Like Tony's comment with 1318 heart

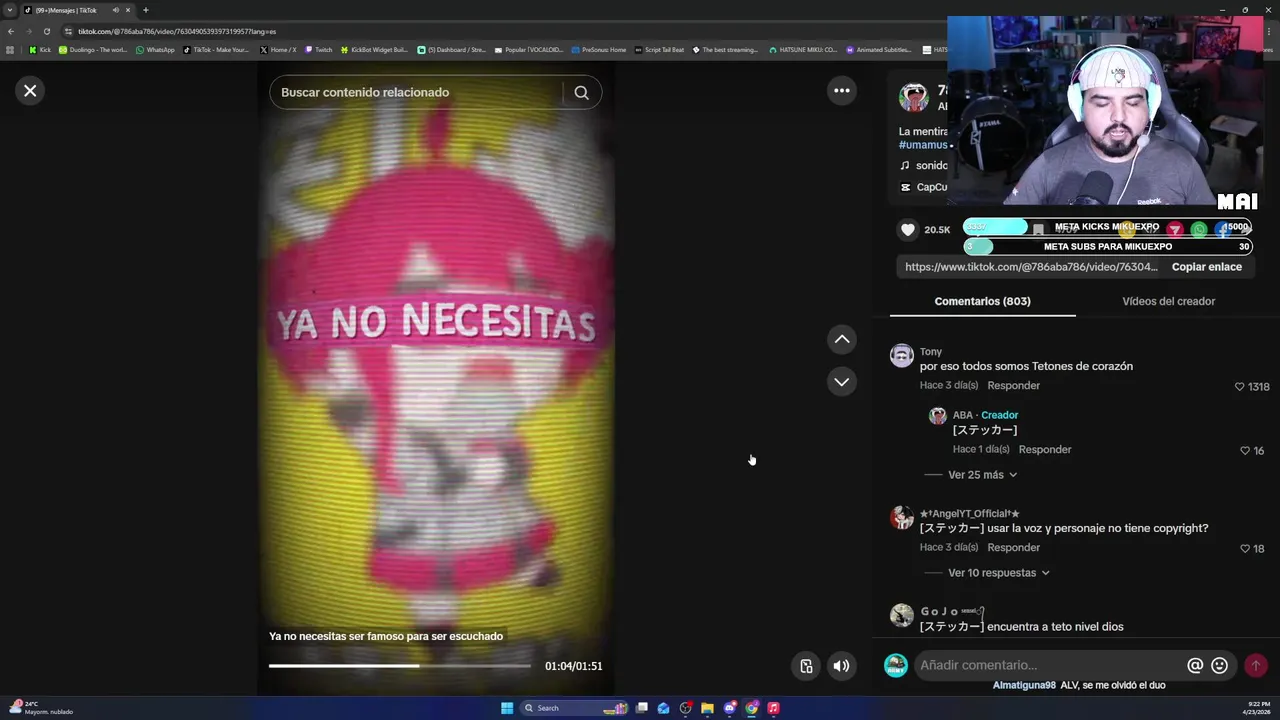point(1240,387)
